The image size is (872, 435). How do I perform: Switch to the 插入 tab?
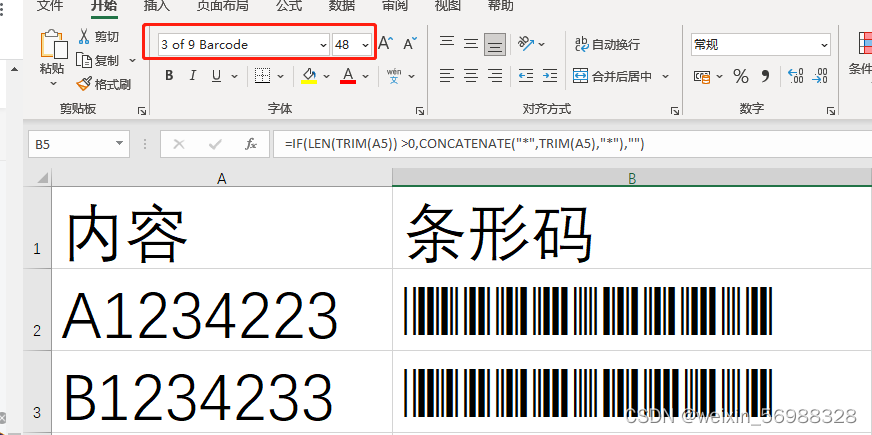[x=157, y=6]
